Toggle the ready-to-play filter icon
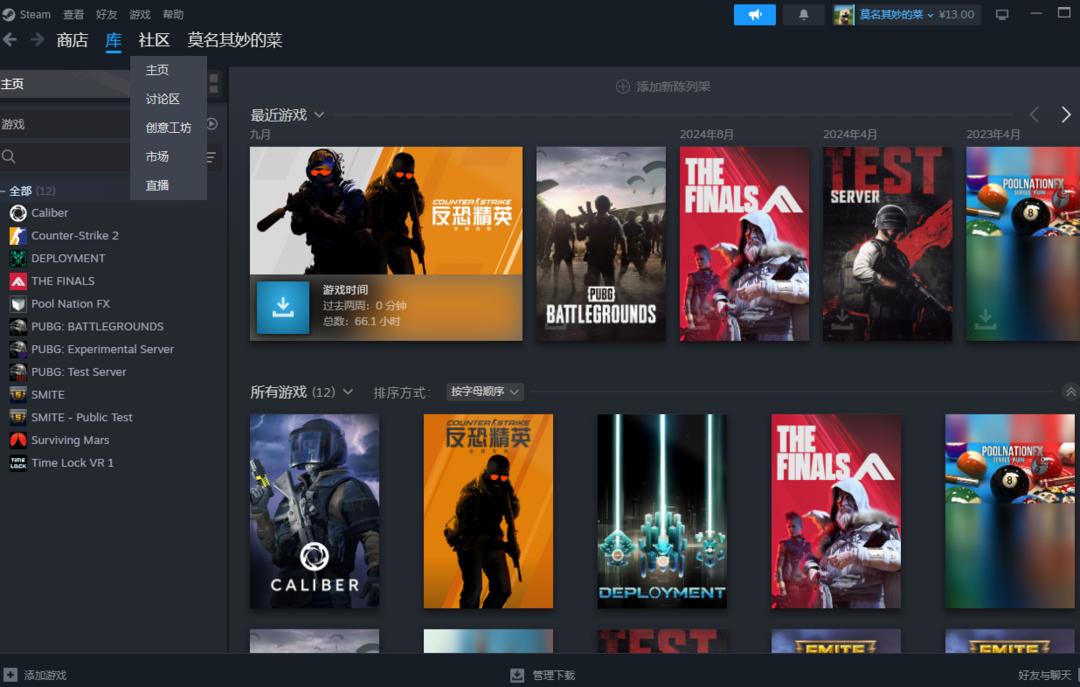The height and width of the screenshot is (687, 1080). click(x=212, y=124)
